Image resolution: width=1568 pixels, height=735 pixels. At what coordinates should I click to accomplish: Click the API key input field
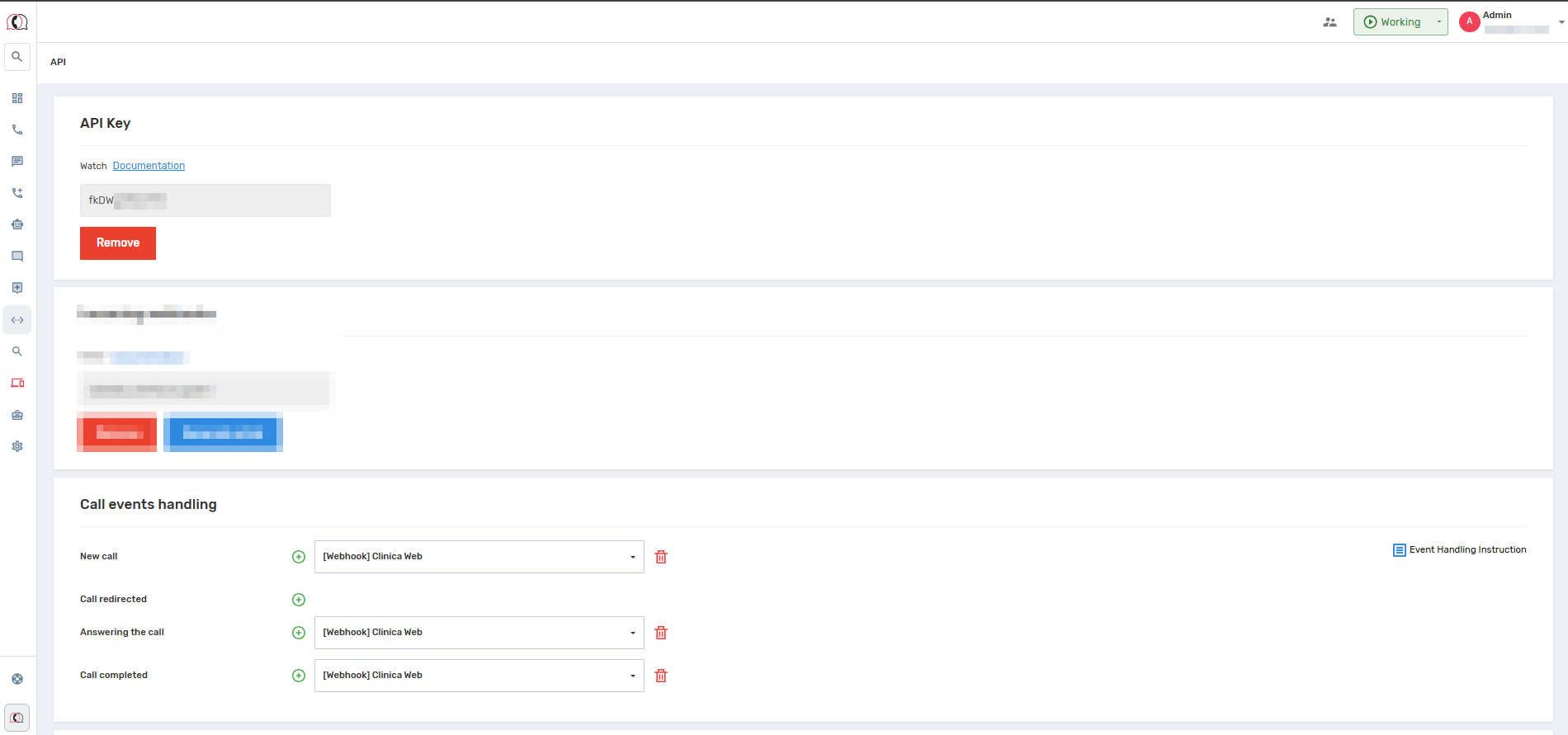click(205, 200)
